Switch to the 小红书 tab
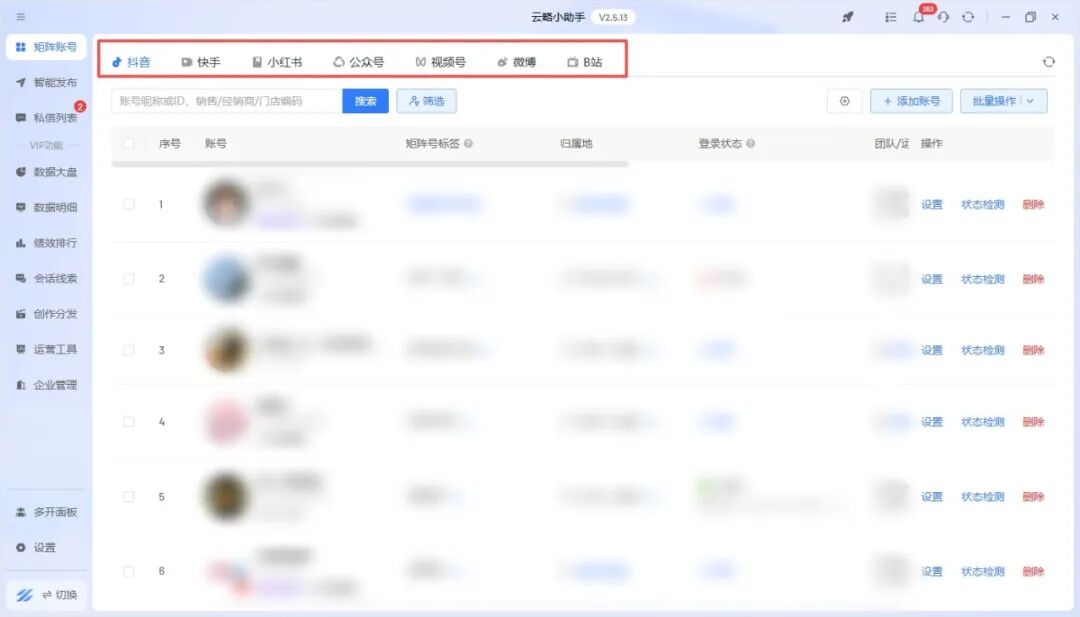The height and width of the screenshot is (617, 1080). pos(277,62)
